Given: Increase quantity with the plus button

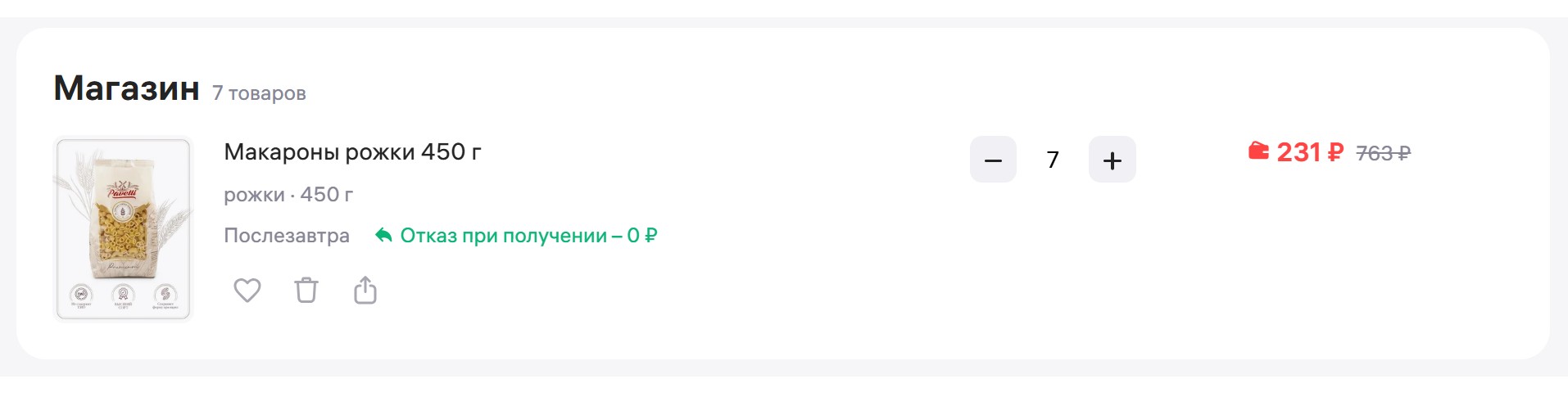Looking at the screenshot, I should pos(1112,160).
